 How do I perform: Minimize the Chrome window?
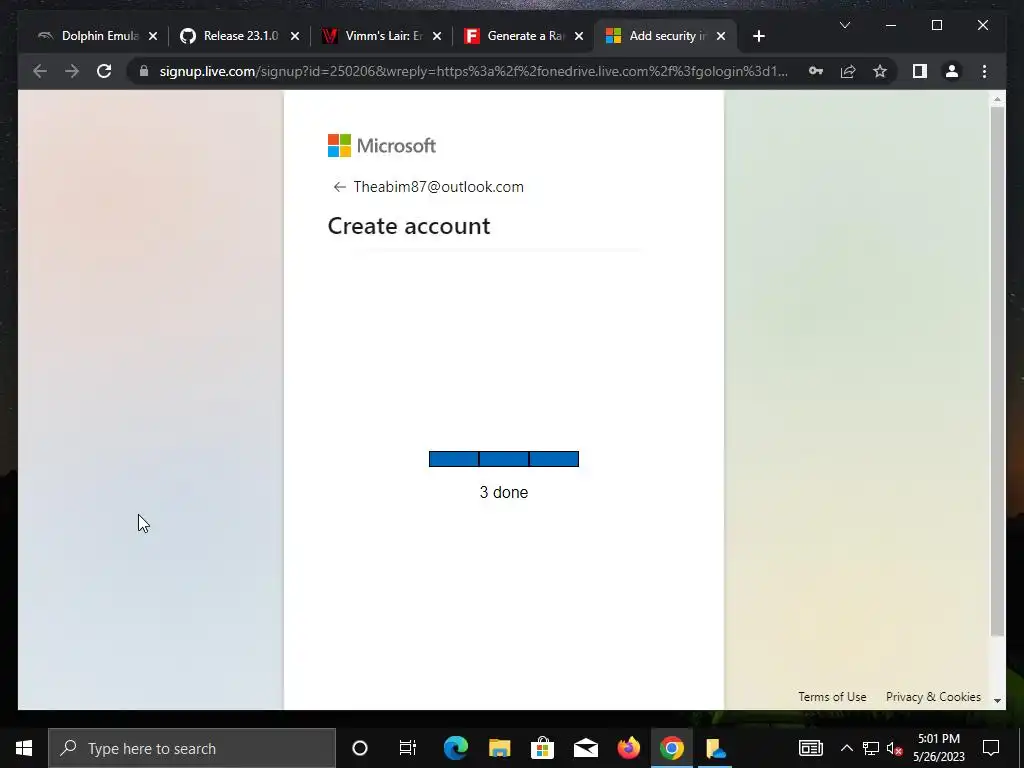pyautogui.click(x=891, y=25)
